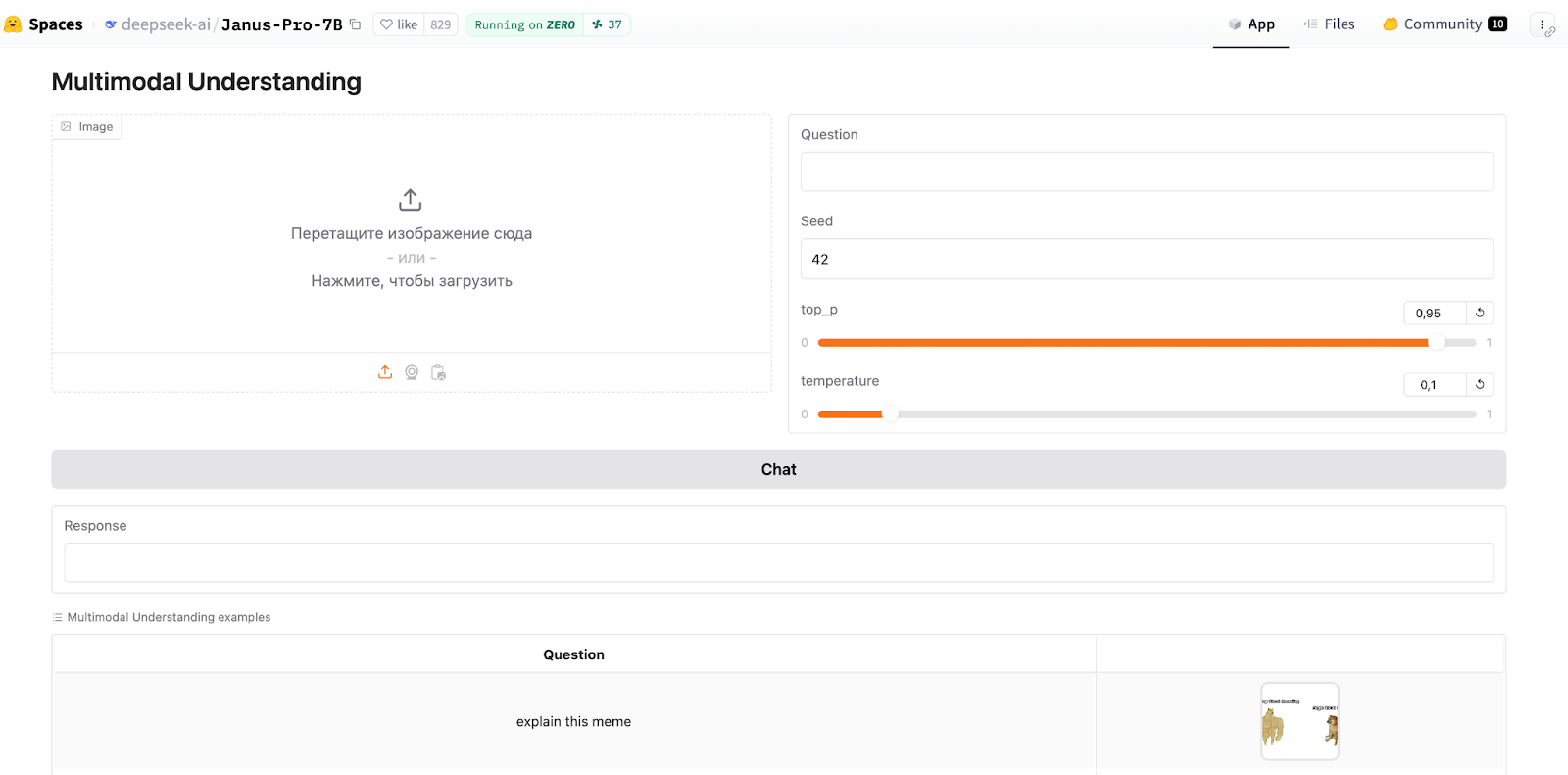Click the upload file icon below image area
This screenshot has height=775, width=1568.
(385, 372)
